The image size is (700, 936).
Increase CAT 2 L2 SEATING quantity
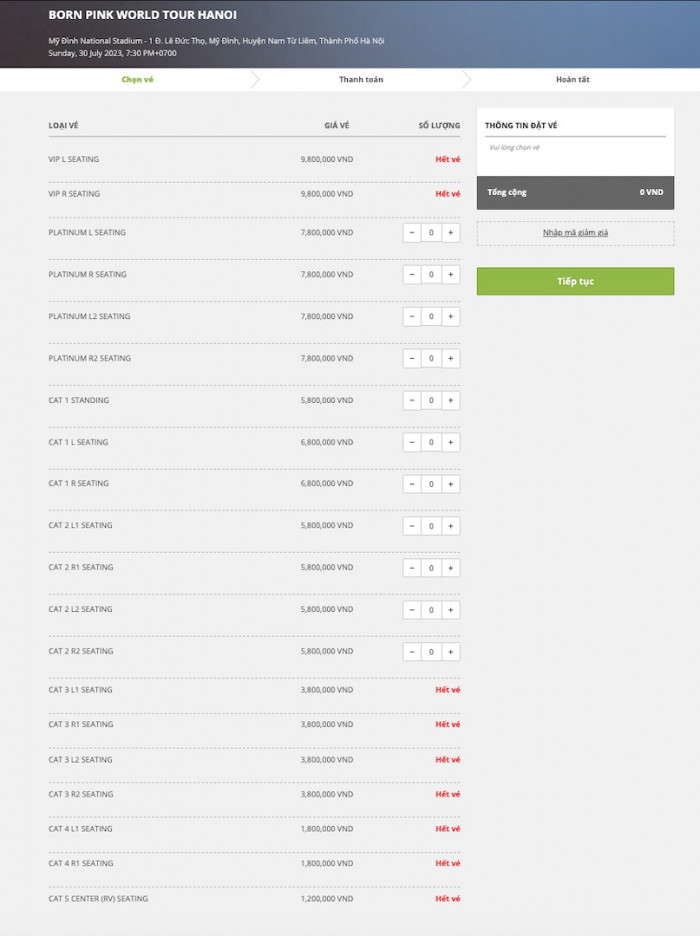[451, 610]
